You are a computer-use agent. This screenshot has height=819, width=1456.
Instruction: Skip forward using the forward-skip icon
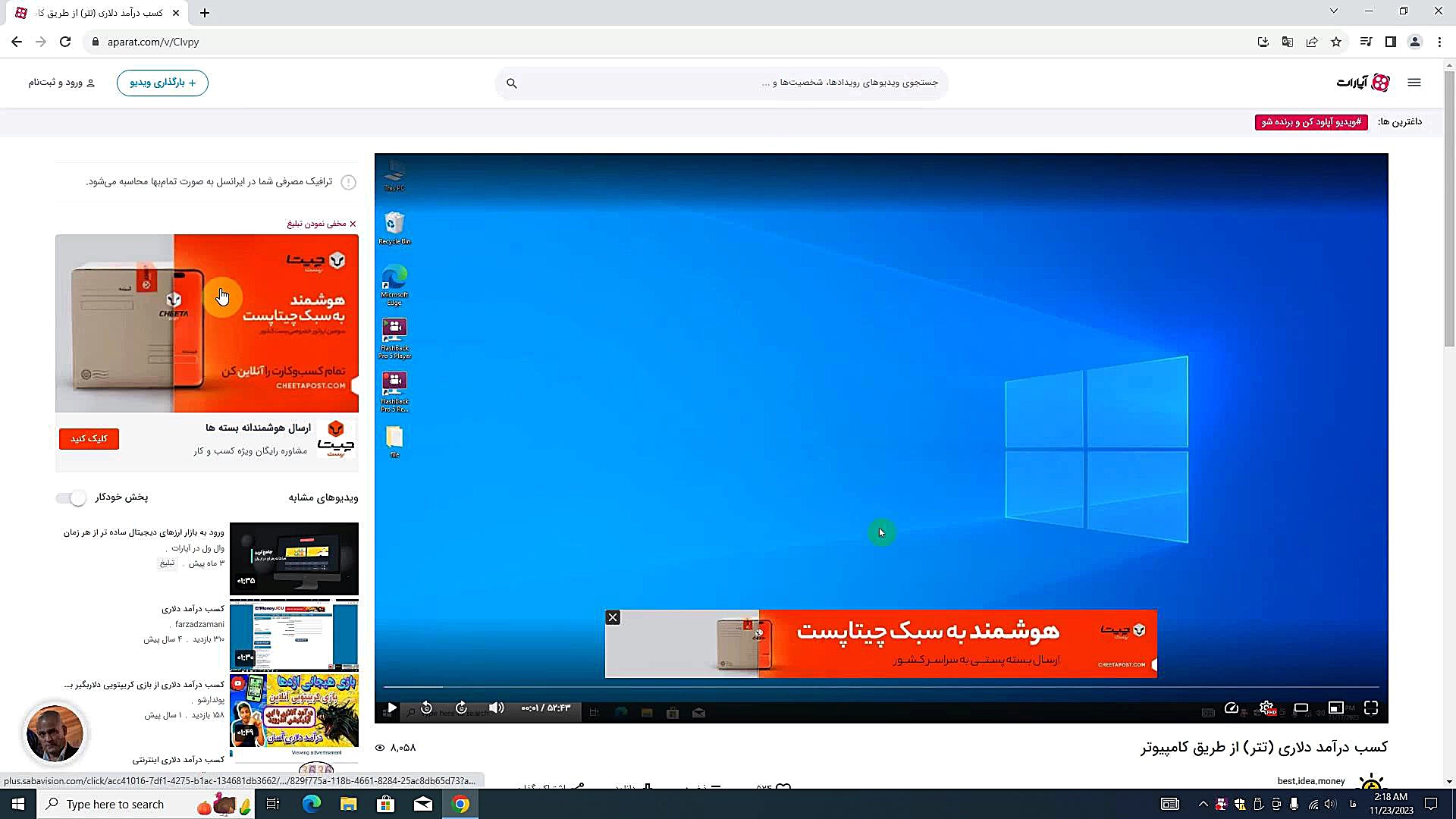click(461, 708)
